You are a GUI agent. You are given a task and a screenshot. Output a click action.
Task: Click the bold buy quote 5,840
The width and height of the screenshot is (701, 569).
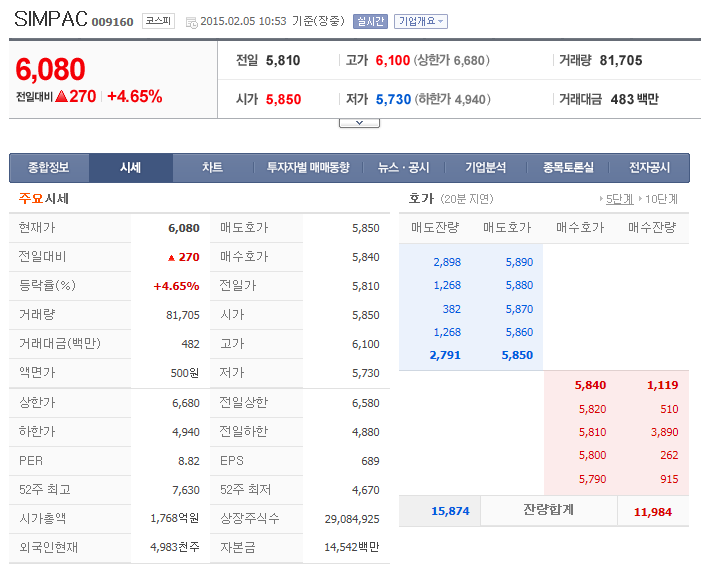591,385
